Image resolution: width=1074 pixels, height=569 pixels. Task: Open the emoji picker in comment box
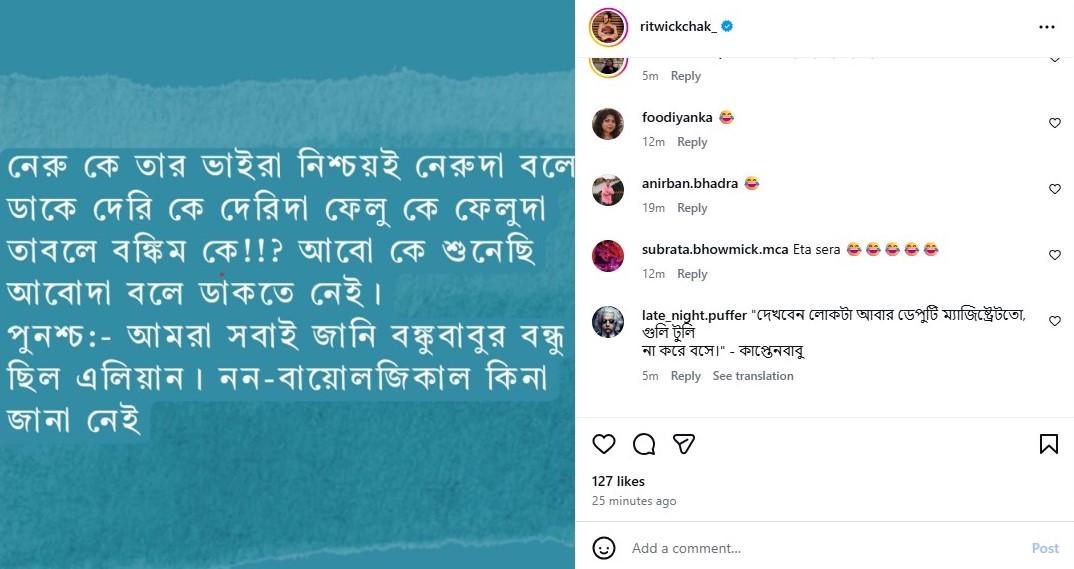coord(604,548)
